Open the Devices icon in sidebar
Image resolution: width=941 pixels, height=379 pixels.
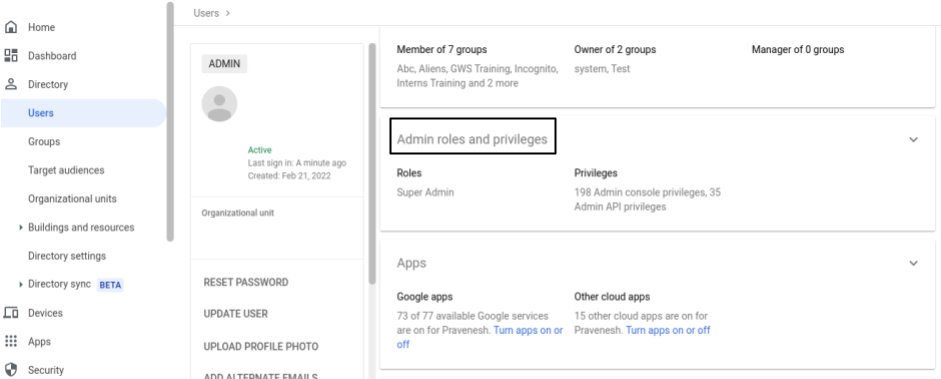click(x=11, y=312)
